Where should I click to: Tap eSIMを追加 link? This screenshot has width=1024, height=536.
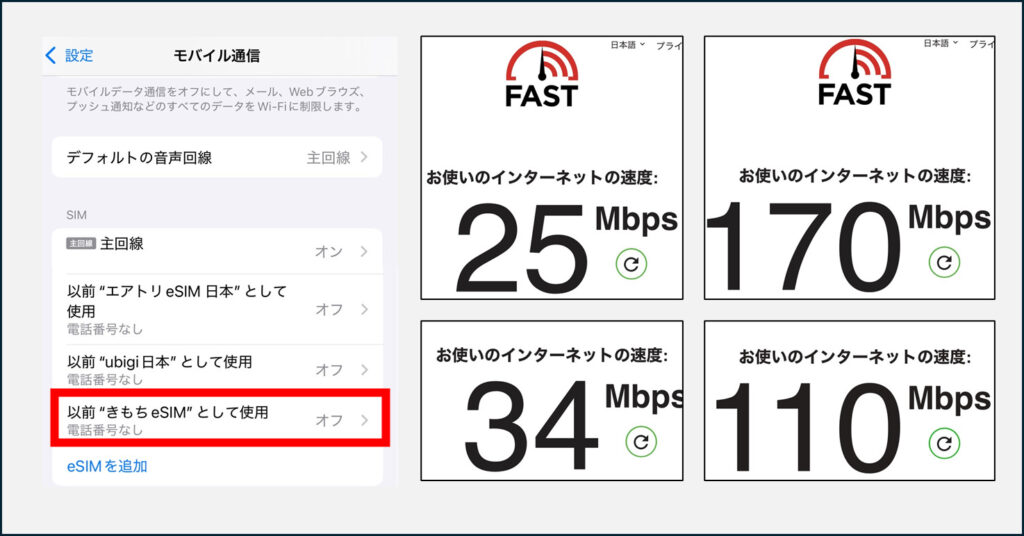pos(107,466)
